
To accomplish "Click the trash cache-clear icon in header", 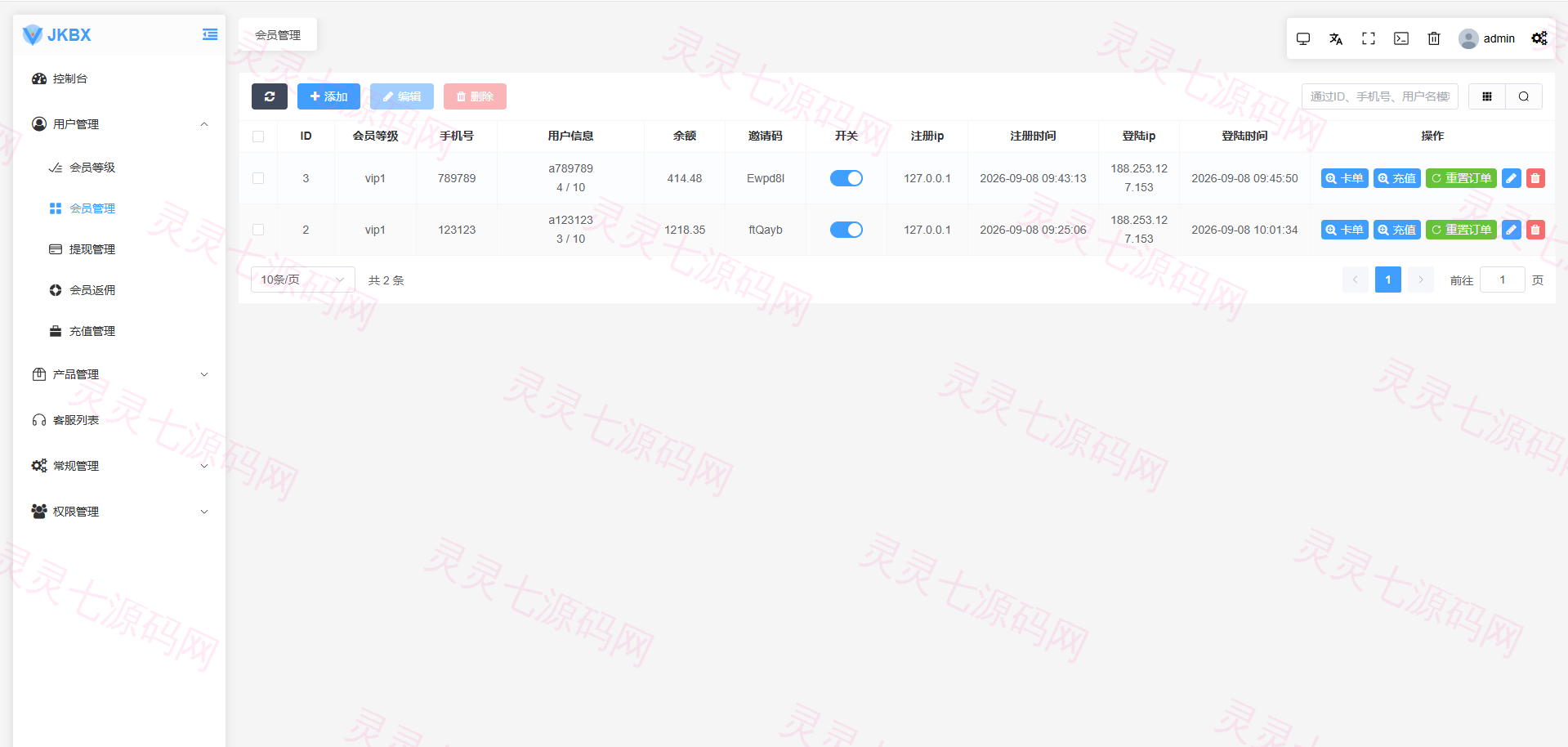I will click(x=1434, y=38).
